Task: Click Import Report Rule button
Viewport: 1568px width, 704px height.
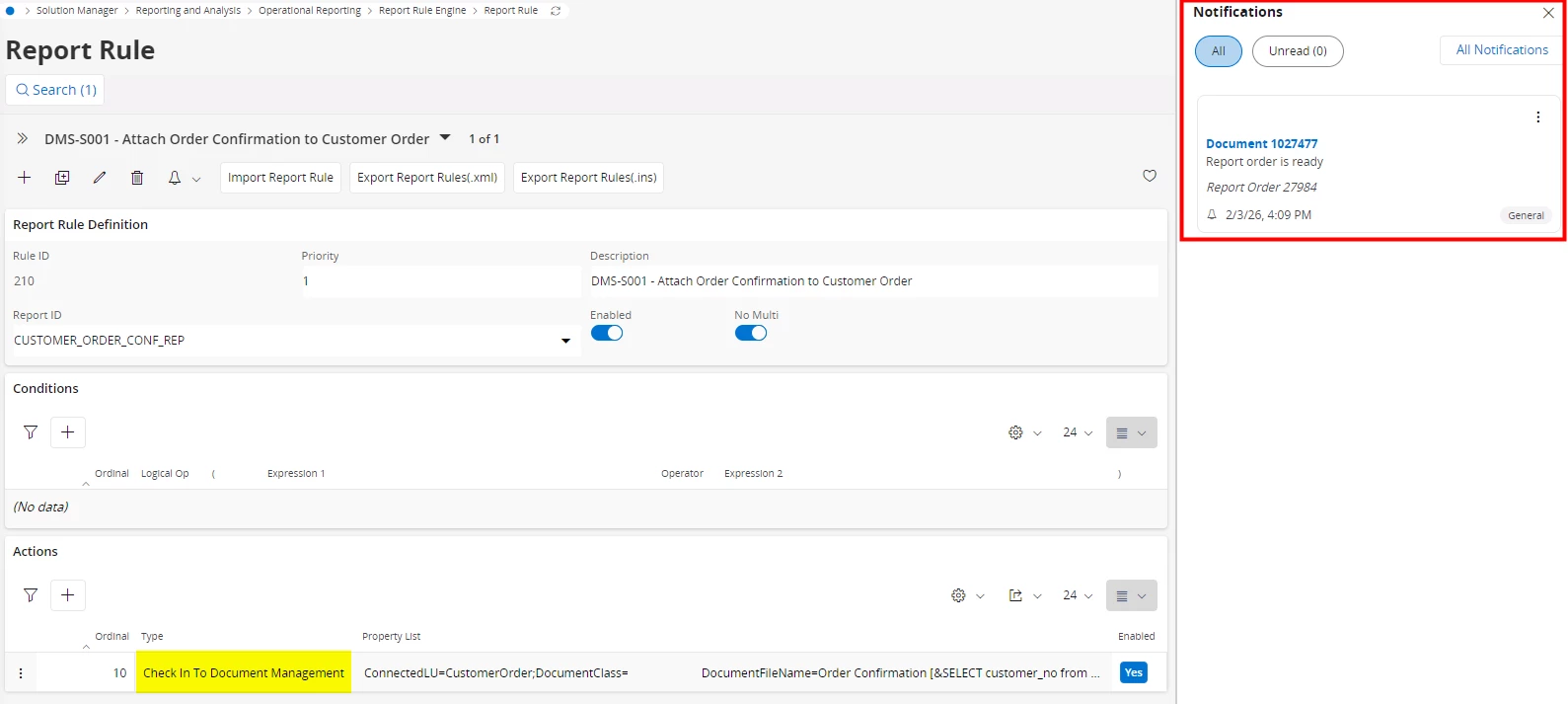Action: (x=280, y=178)
